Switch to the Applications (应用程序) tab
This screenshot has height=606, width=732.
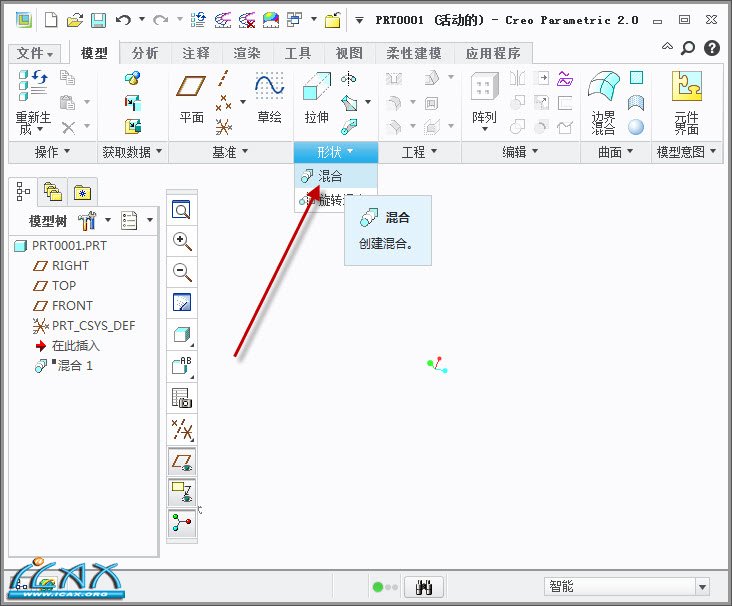point(493,53)
